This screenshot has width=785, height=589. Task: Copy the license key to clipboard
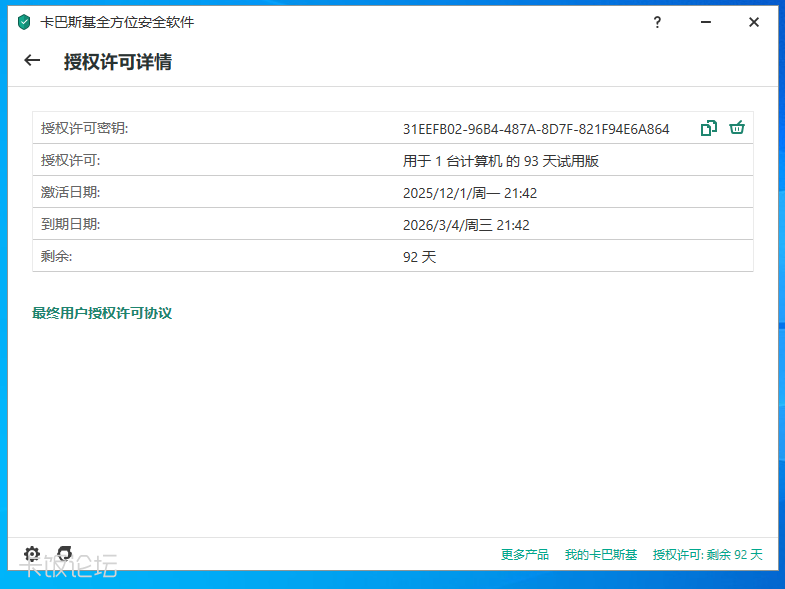point(708,128)
